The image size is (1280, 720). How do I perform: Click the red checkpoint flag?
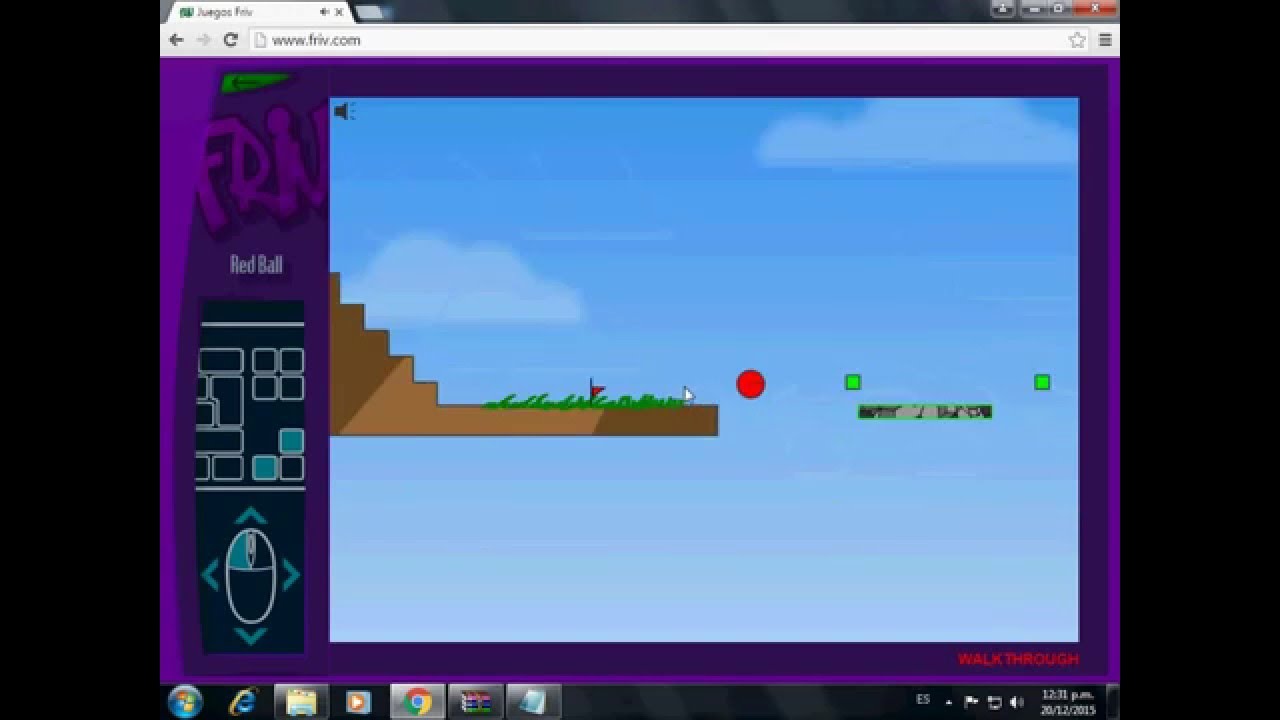[596, 389]
